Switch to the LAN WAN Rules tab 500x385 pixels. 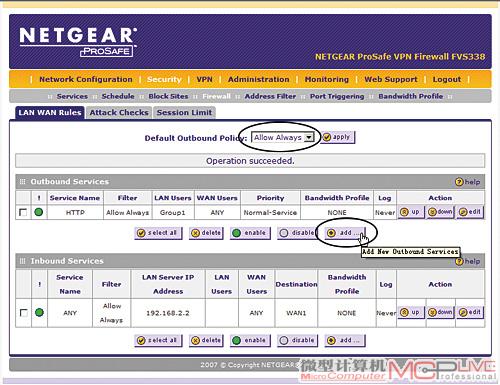[50, 113]
